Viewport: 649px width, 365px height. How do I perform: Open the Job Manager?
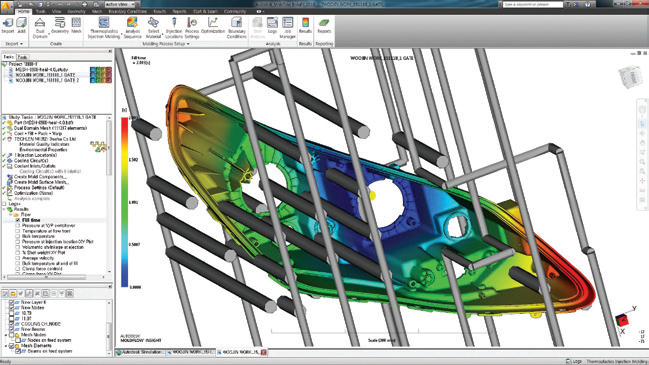[x=287, y=28]
